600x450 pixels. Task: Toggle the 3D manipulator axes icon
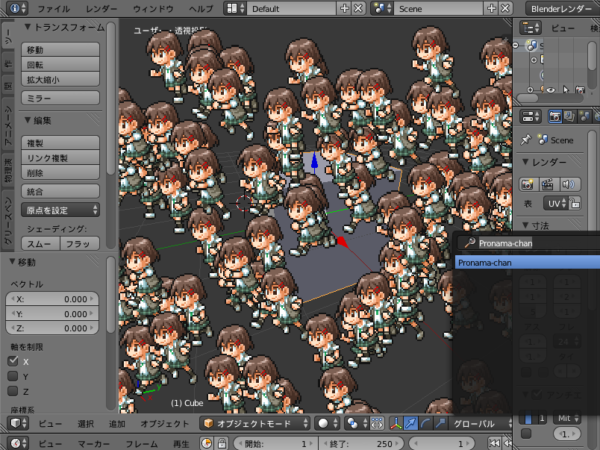click(x=396, y=423)
